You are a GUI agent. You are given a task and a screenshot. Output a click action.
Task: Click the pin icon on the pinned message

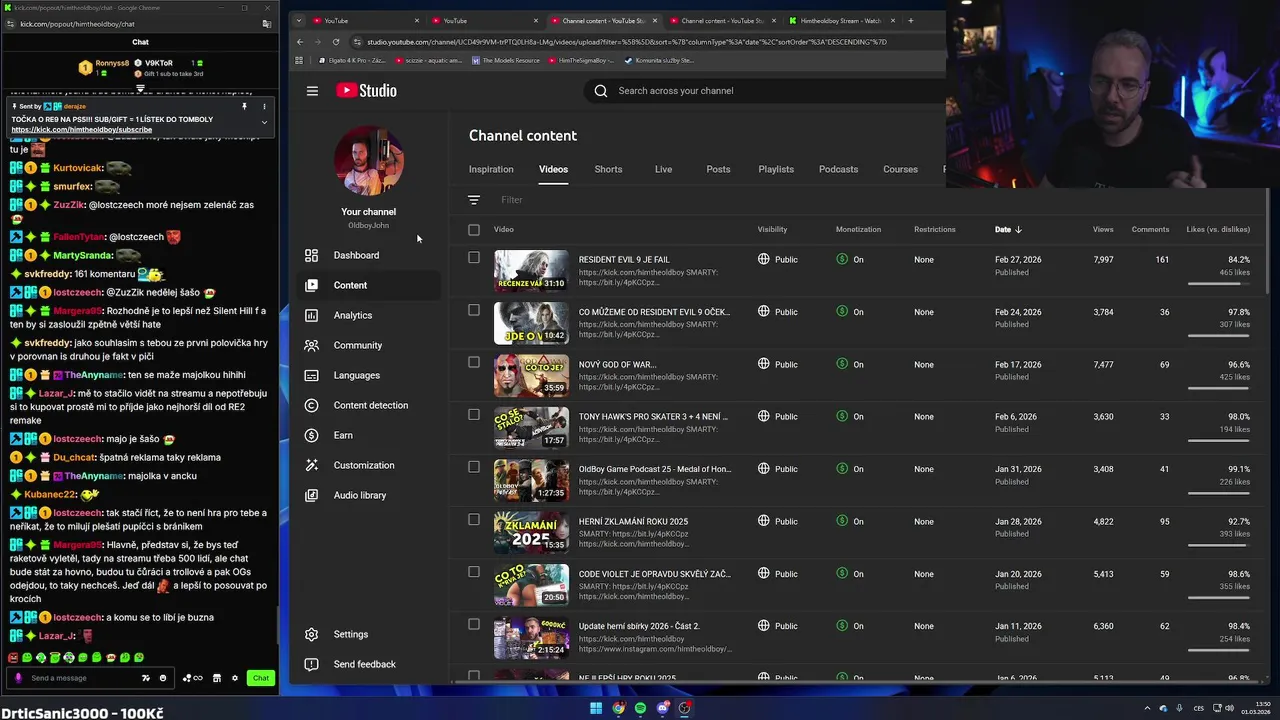244,106
